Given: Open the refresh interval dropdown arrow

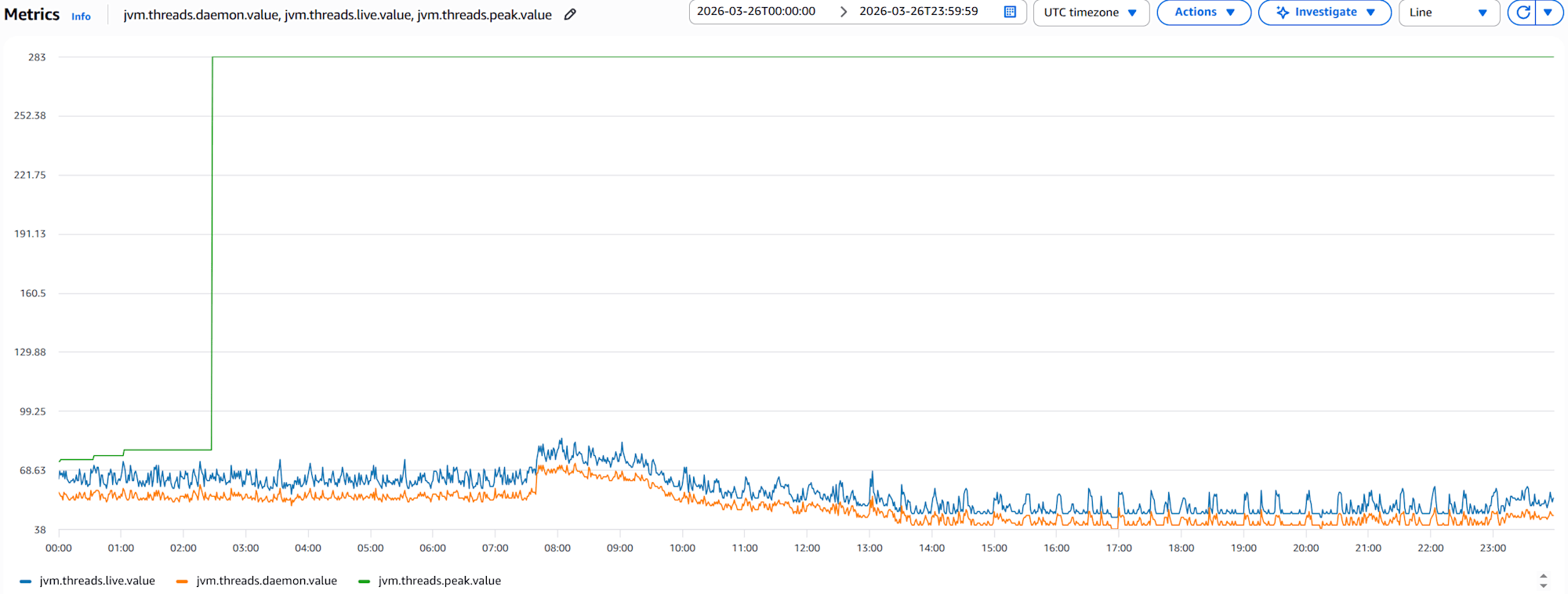Looking at the screenshot, I should coord(1548,13).
